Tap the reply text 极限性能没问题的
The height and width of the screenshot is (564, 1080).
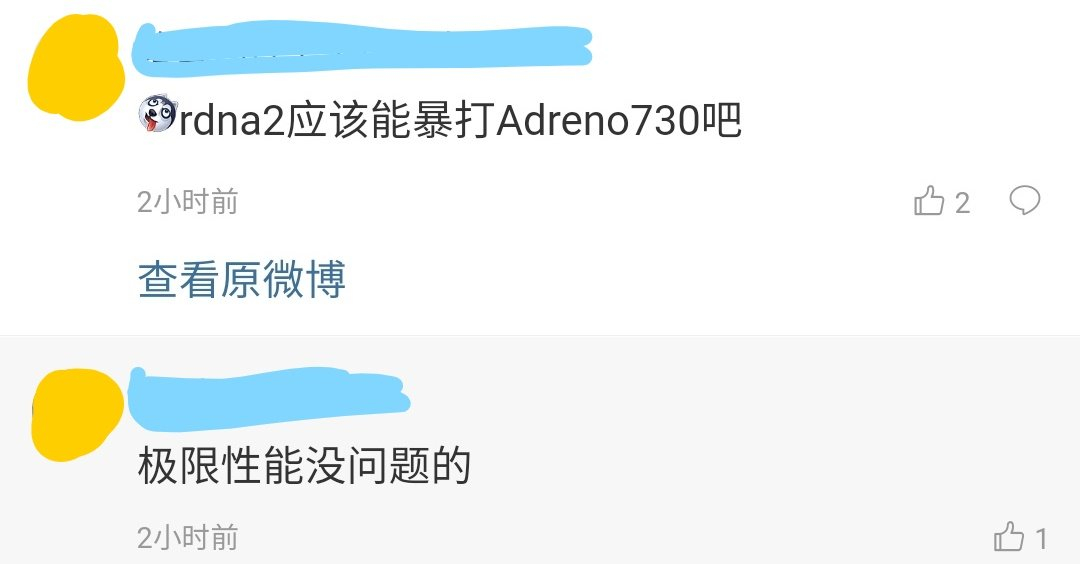(x=304, y=466)
